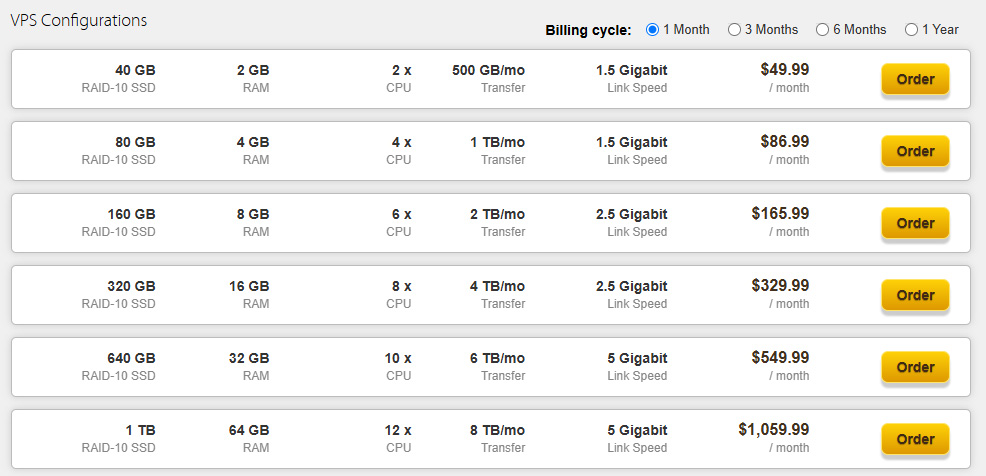The width and height of the screenshot is (986, 476).
Task: Click the 2 GB RAM value
Action: point(253,70)
